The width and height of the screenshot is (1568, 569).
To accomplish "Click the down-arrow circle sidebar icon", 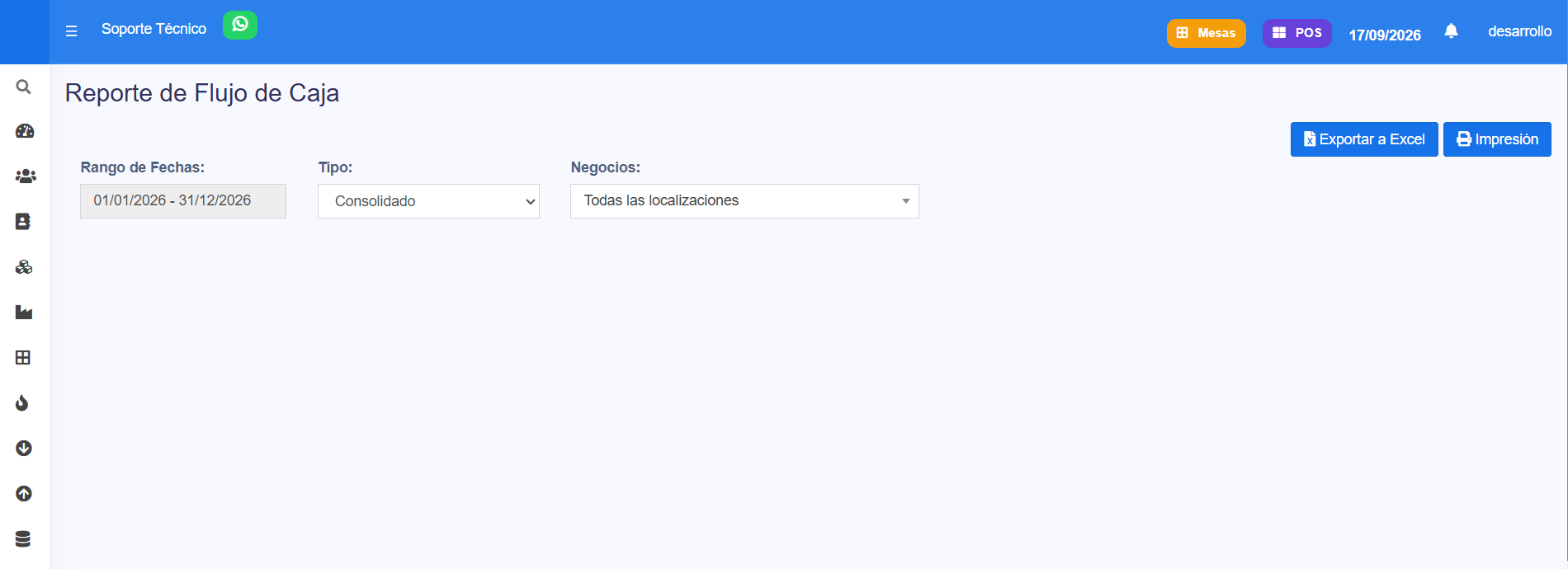I will [24, 448].
